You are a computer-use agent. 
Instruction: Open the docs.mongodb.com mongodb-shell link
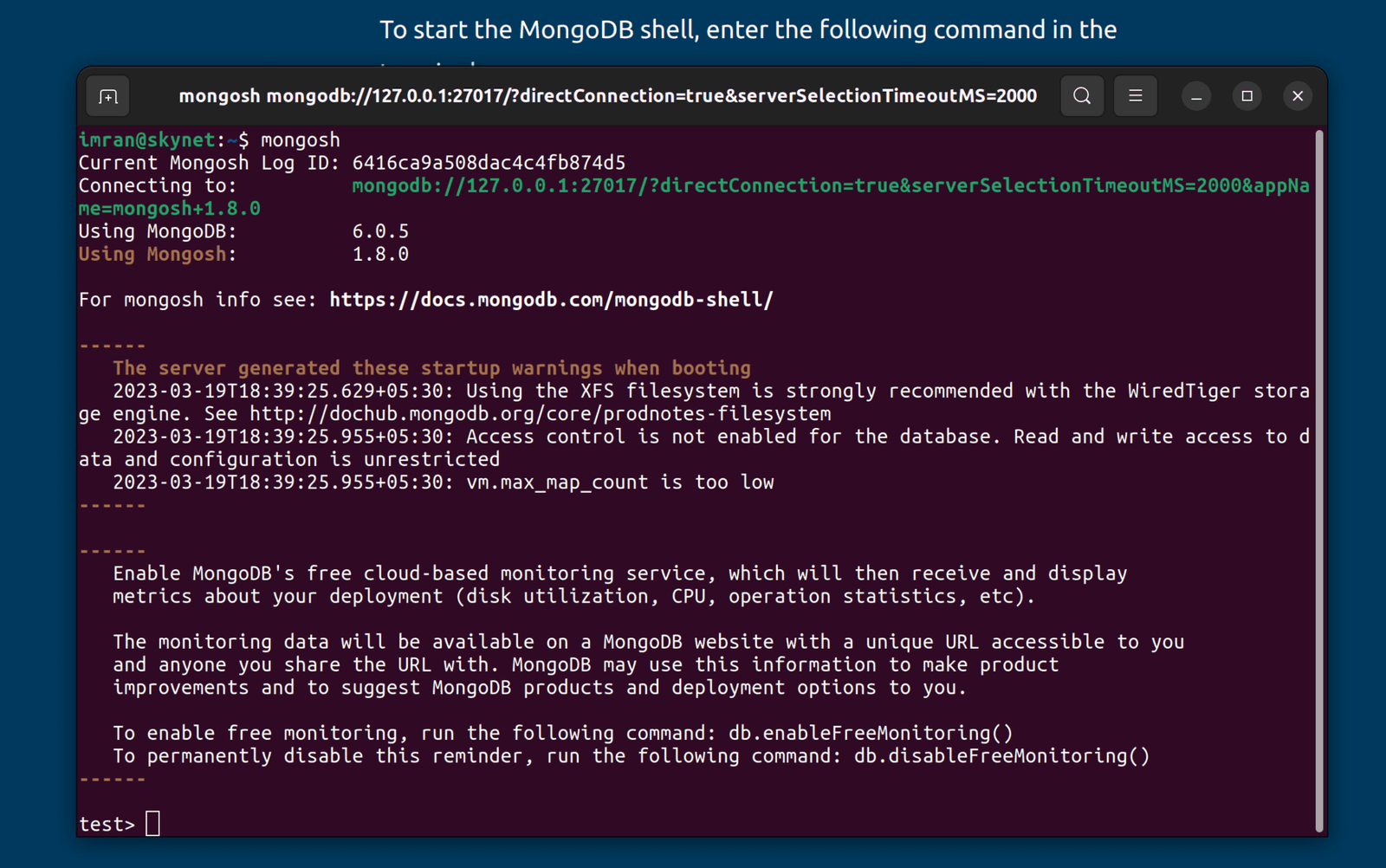pos(551,300)
